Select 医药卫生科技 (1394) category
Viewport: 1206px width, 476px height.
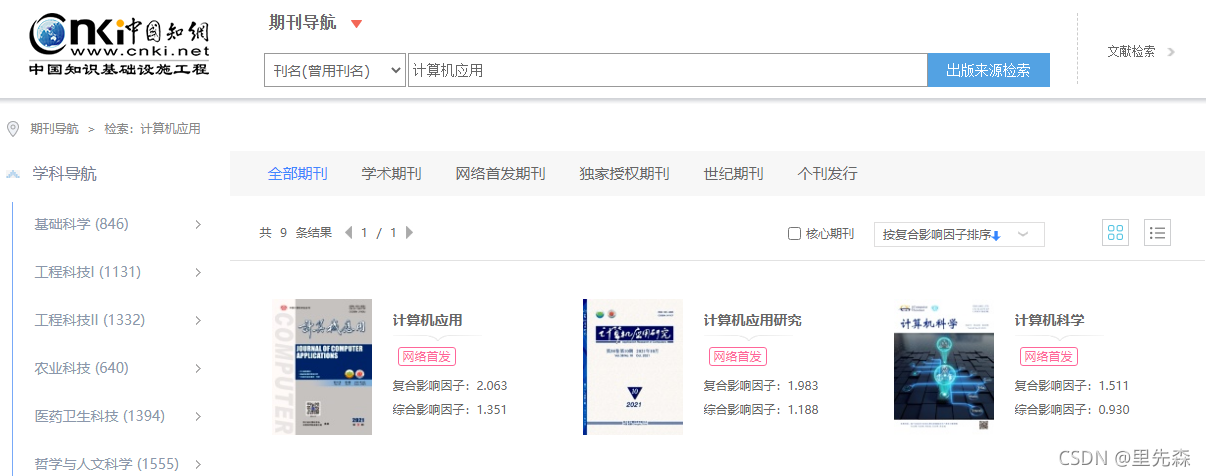point(99,416)
